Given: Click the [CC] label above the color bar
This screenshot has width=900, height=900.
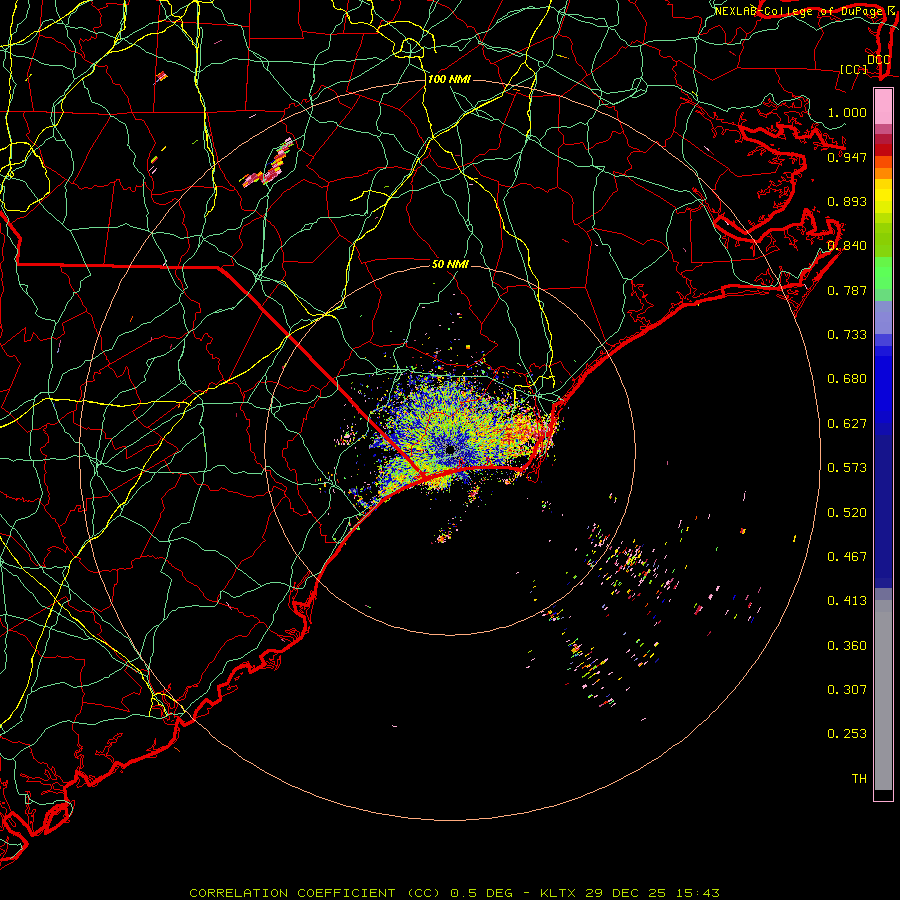Looking at the screenshot, I should pos(854,69).
